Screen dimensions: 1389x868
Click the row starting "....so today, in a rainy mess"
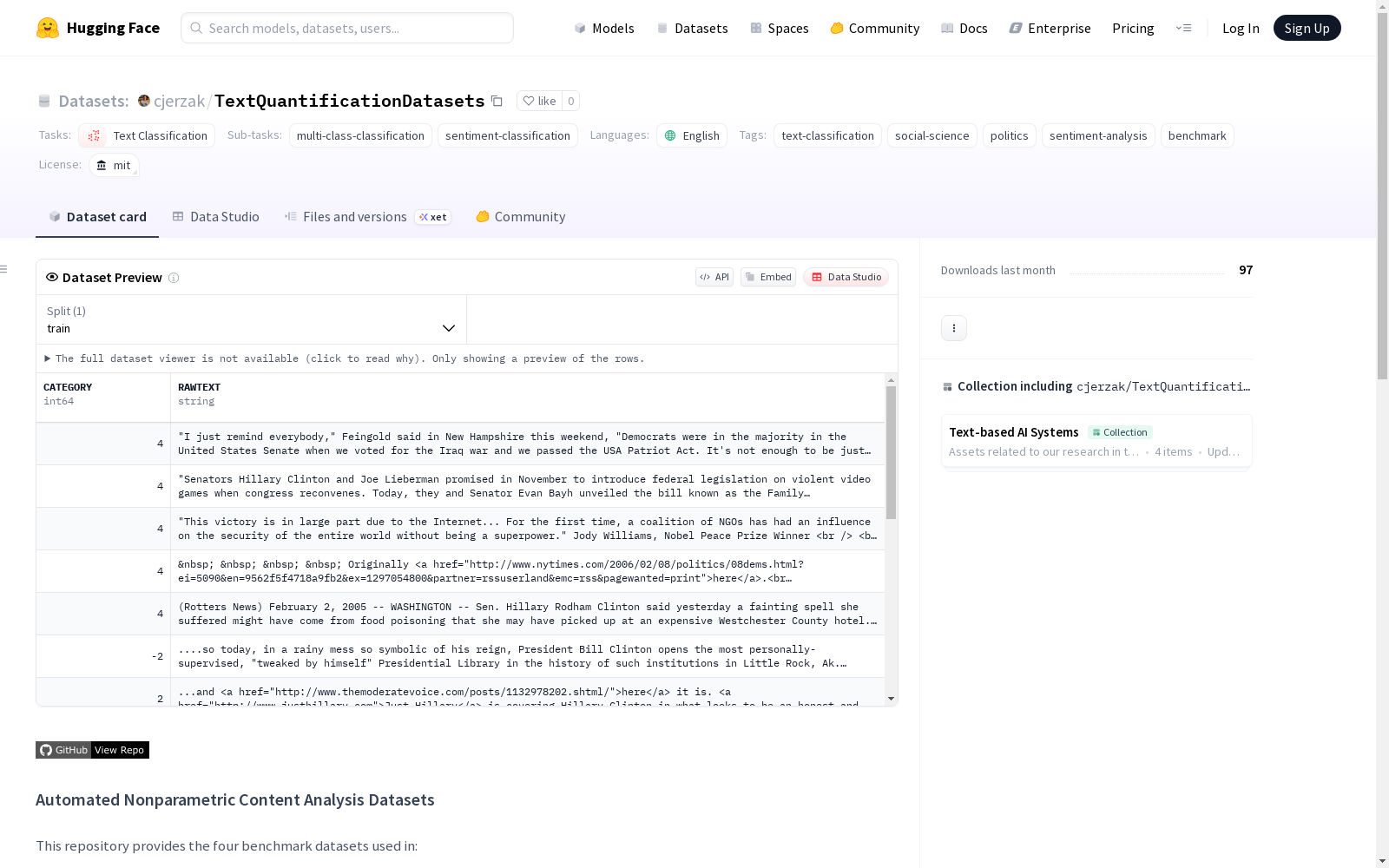[x=460, y=656]
